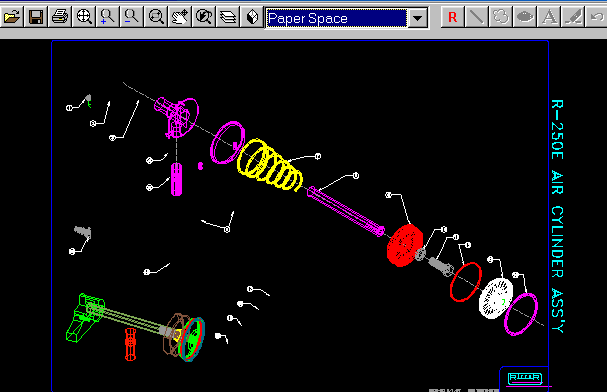The image size is (607, 392).
Task: Open the Paper Space dropdown arrow
Action: 417,18
